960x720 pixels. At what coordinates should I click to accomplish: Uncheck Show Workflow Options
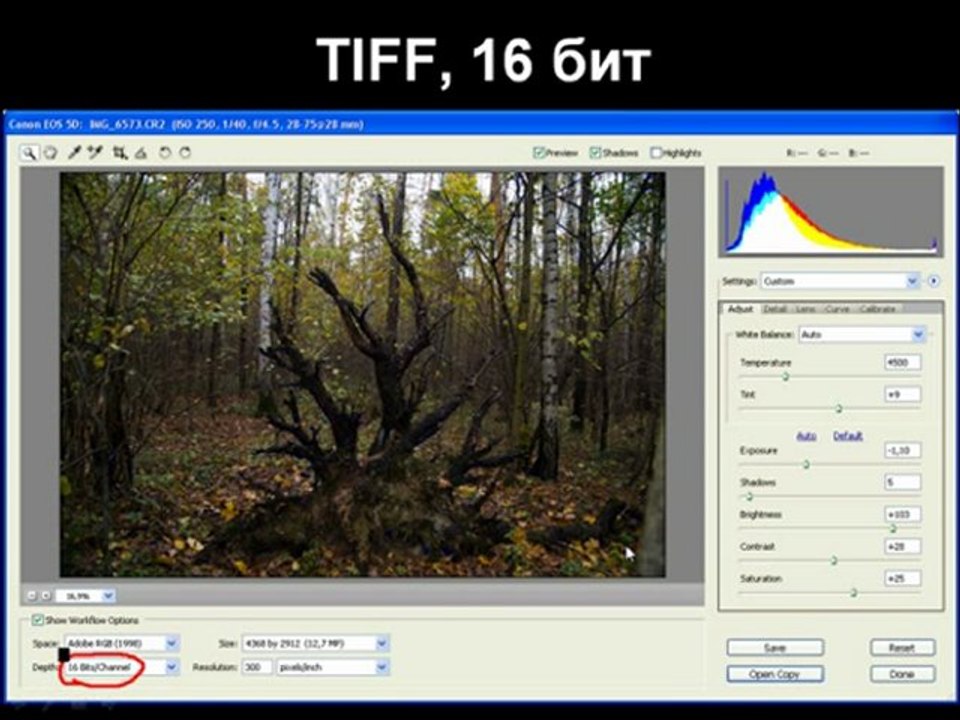(x=38, y=620)
